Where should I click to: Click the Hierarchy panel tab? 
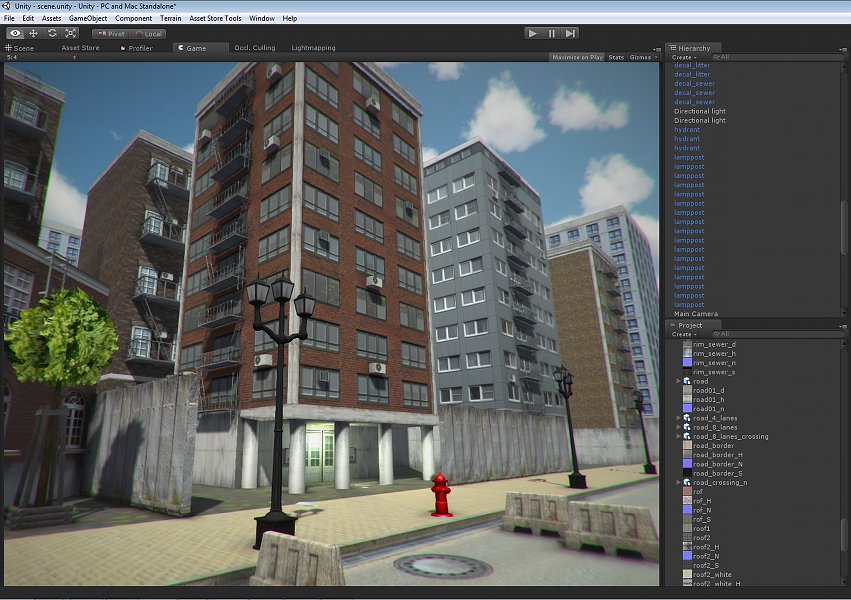[x=694, y=48]
